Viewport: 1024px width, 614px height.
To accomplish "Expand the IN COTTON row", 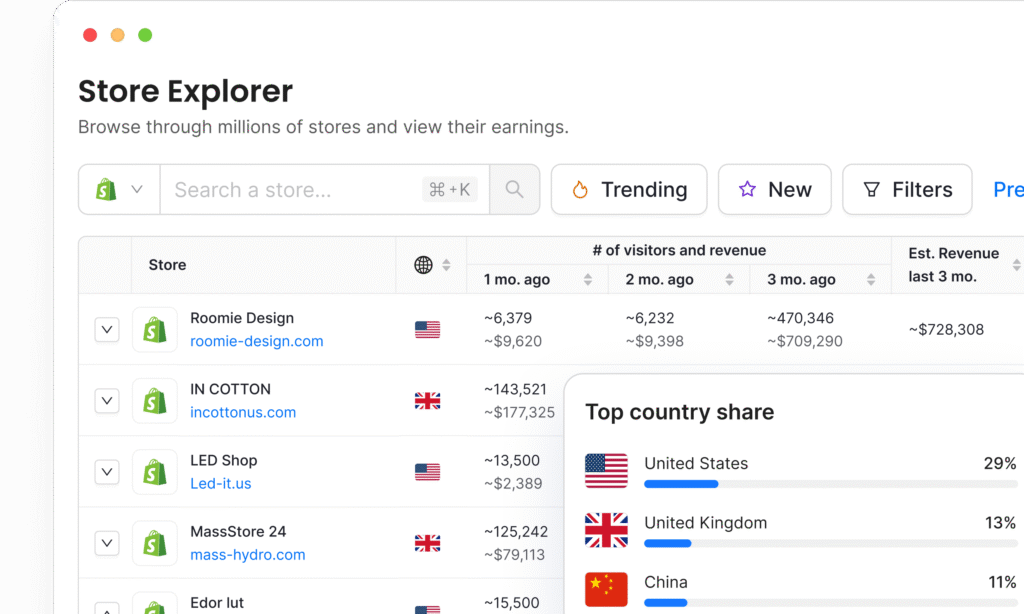I will pos(107,401).
